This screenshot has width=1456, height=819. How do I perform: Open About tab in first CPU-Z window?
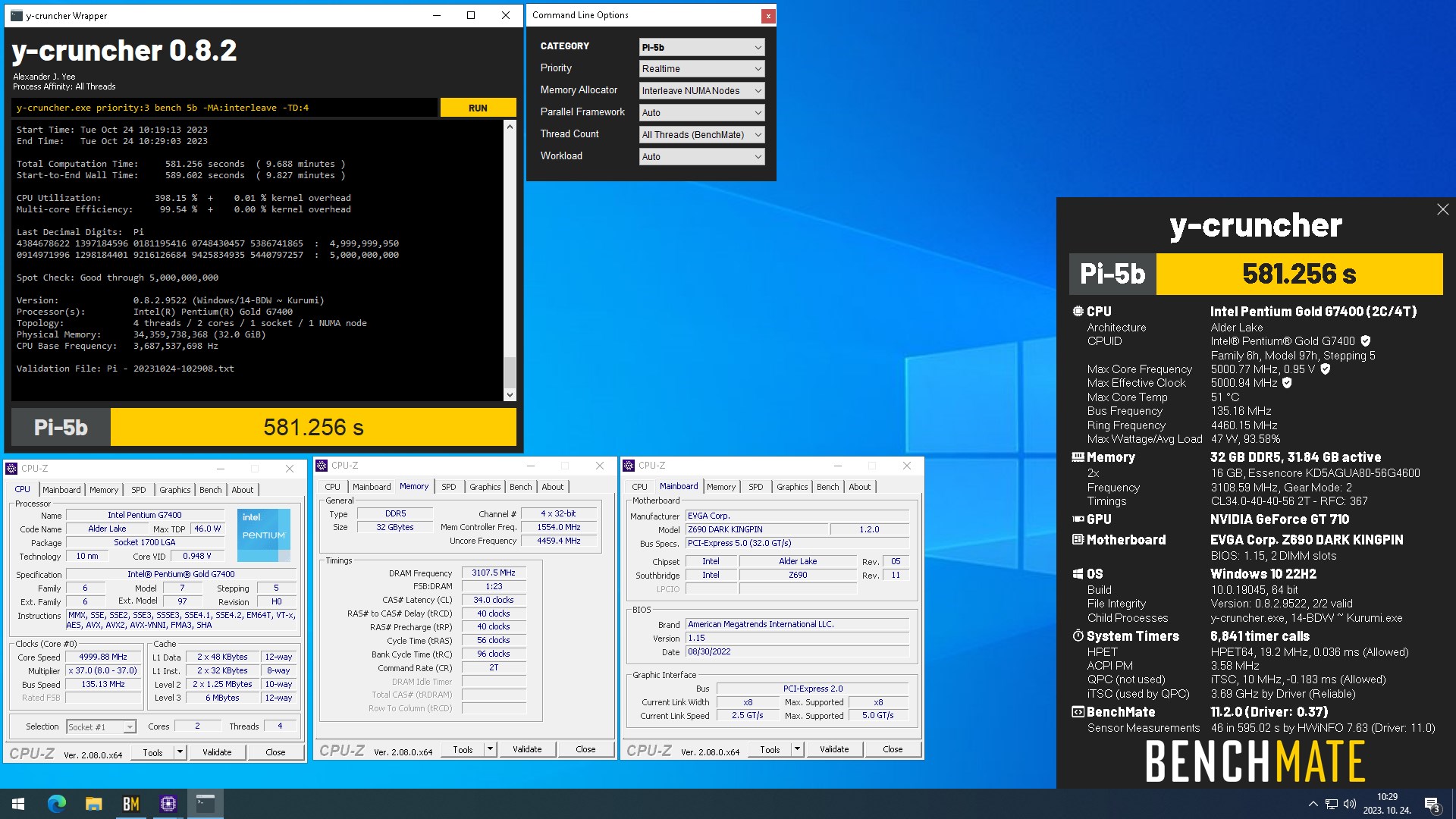point(243,490)
